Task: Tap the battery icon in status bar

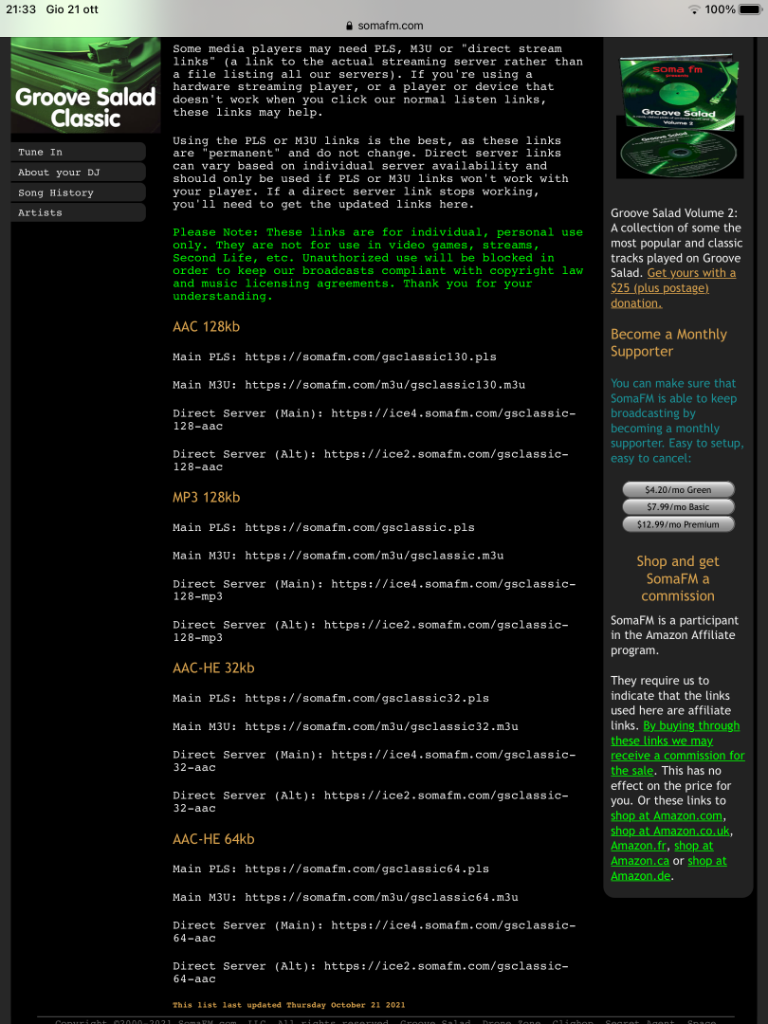Action: pos(750,9)
